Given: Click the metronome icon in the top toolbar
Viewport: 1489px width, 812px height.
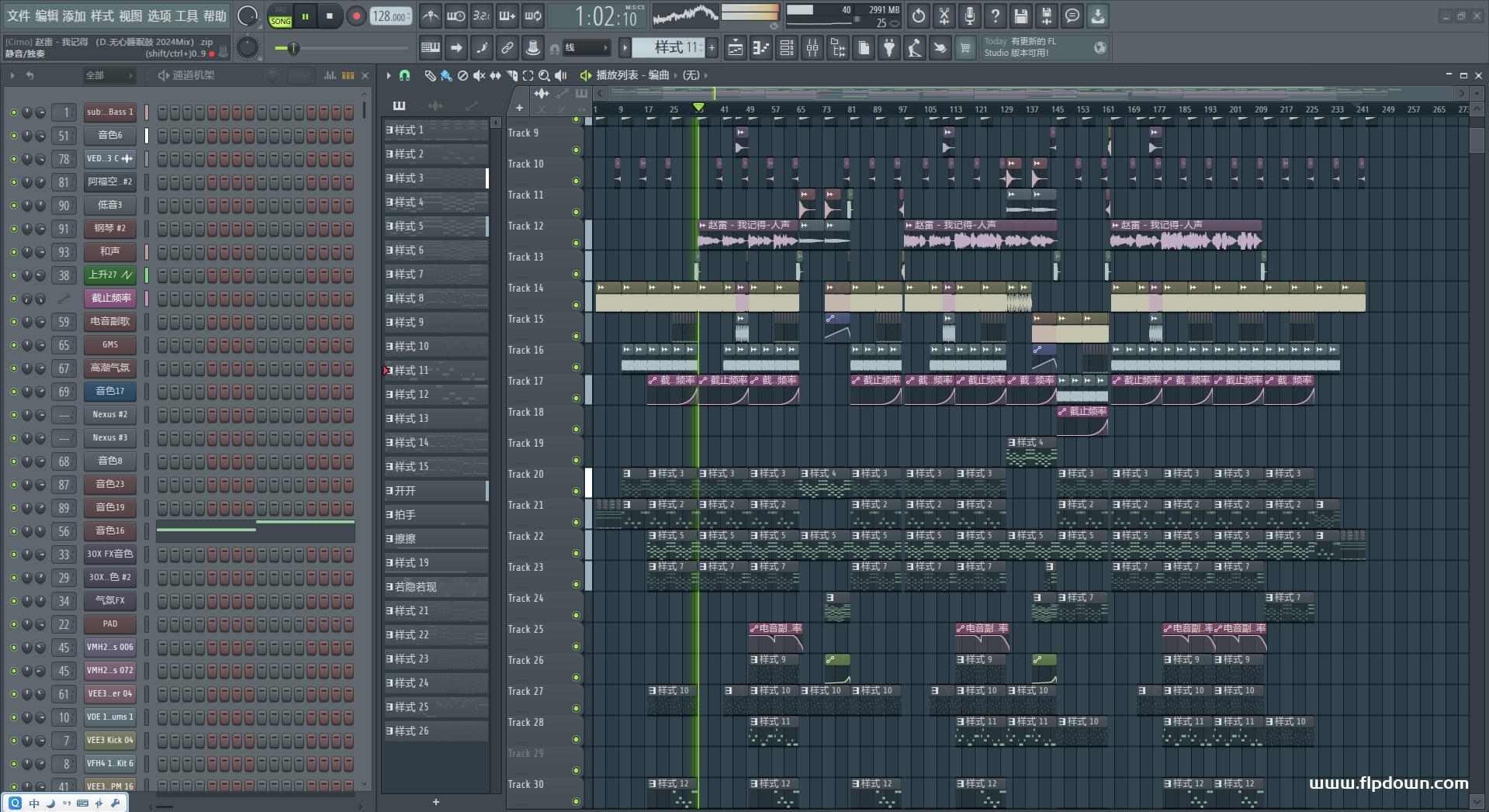Looking at the screenshot, I should (430, 16).
